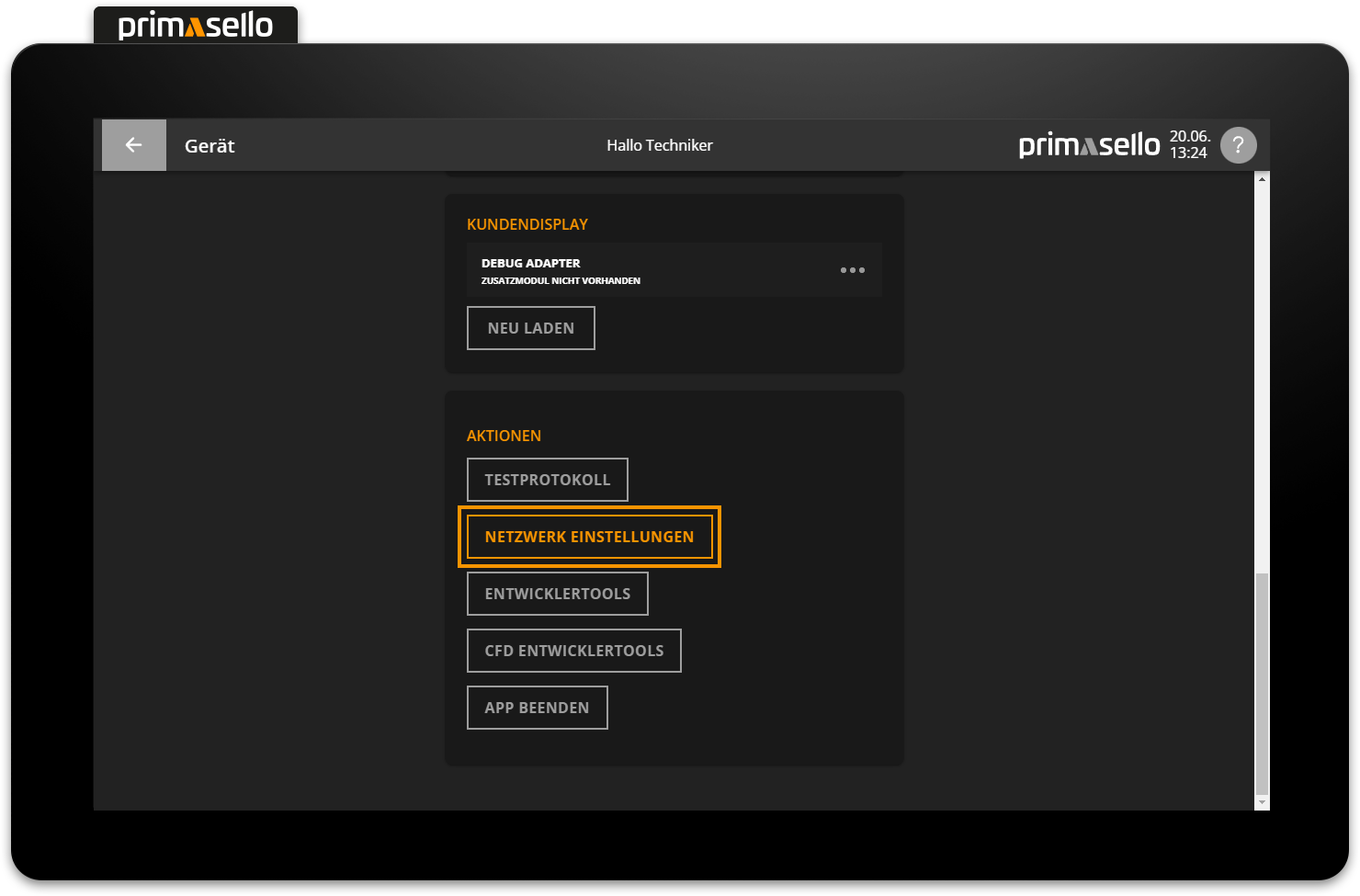1360x896 pixels.
Task: Click the Kundendisplay section heading
Action: pyautogui.click(x=527, y=223)
